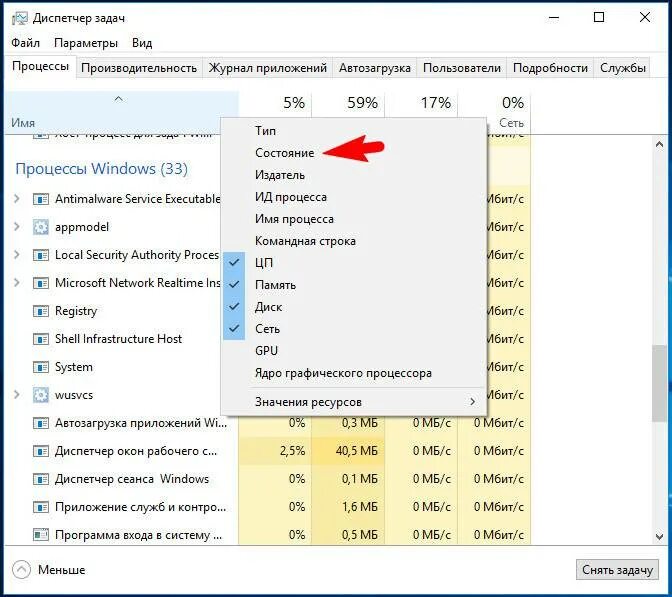672x597 pixels.
Task: Click the Microsoft Network Realtime Inspection icon
Action: tap(41, 283)
